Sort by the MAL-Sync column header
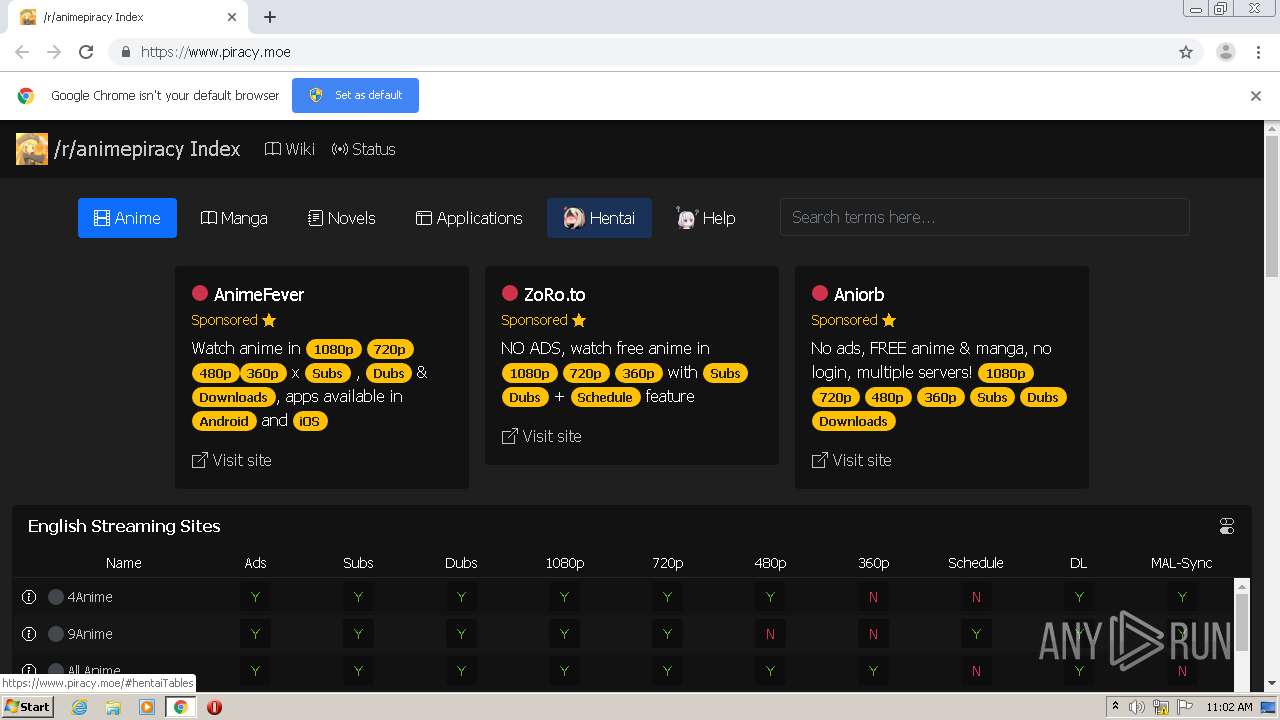1280x720 pixels. pyautogui.click(x=1182, y=563)
